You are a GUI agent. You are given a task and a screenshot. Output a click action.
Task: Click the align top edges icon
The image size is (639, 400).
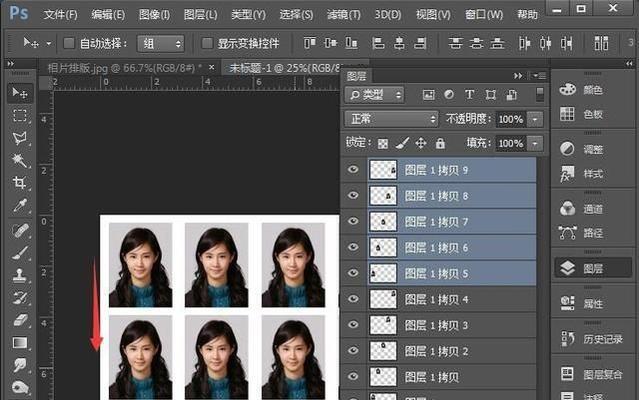(x=310, y=42)
